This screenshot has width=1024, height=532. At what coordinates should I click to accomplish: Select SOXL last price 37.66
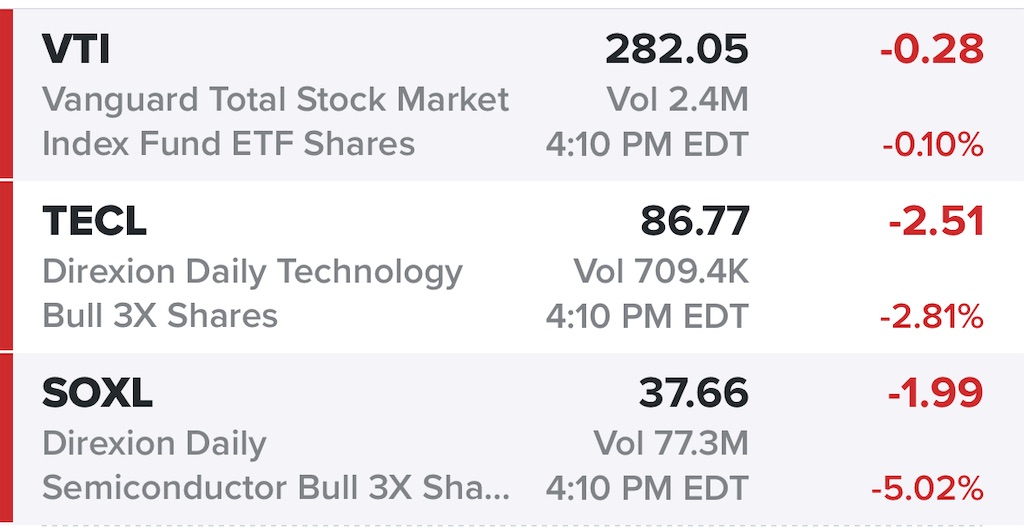[694, 392]
